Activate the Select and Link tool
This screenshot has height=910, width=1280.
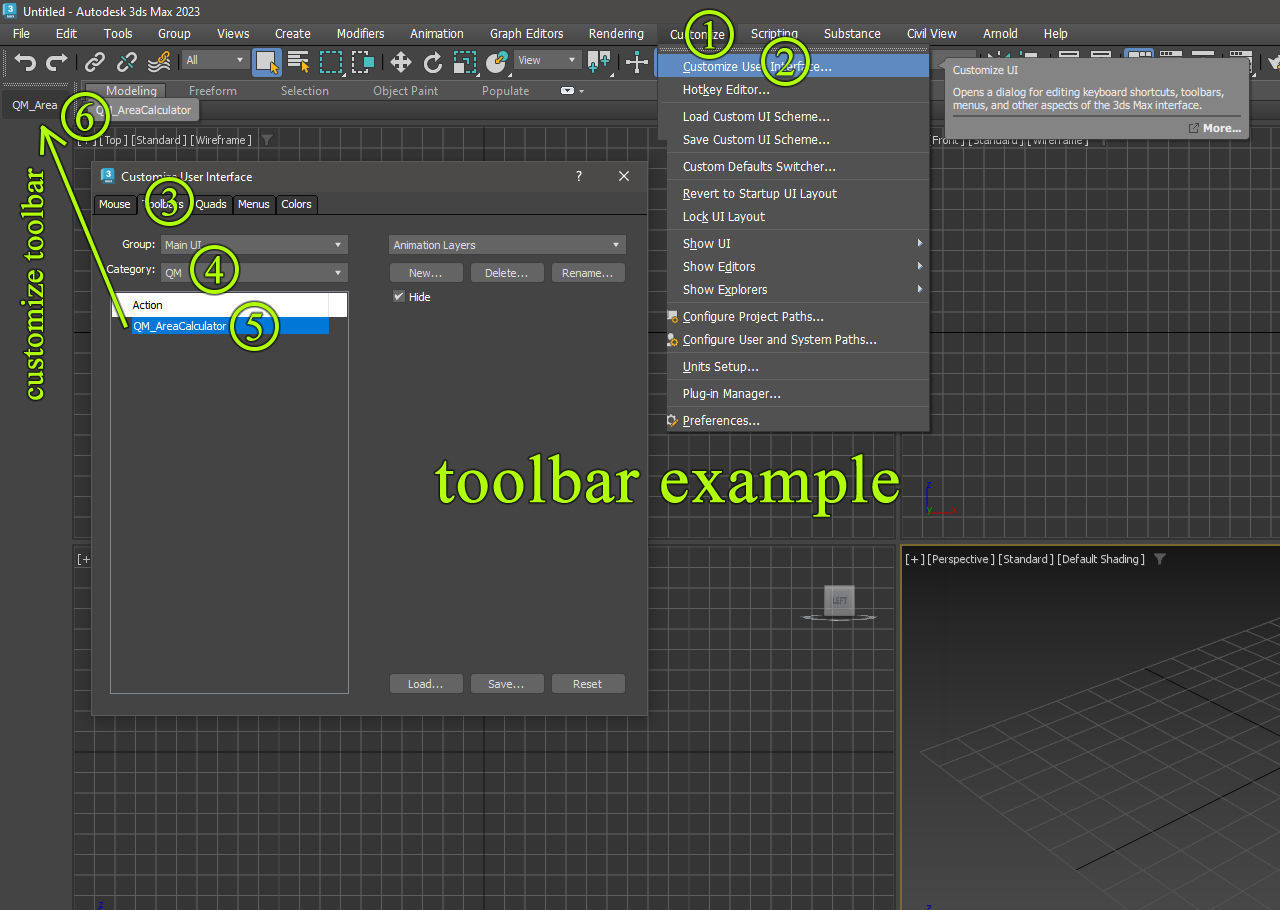95,63
